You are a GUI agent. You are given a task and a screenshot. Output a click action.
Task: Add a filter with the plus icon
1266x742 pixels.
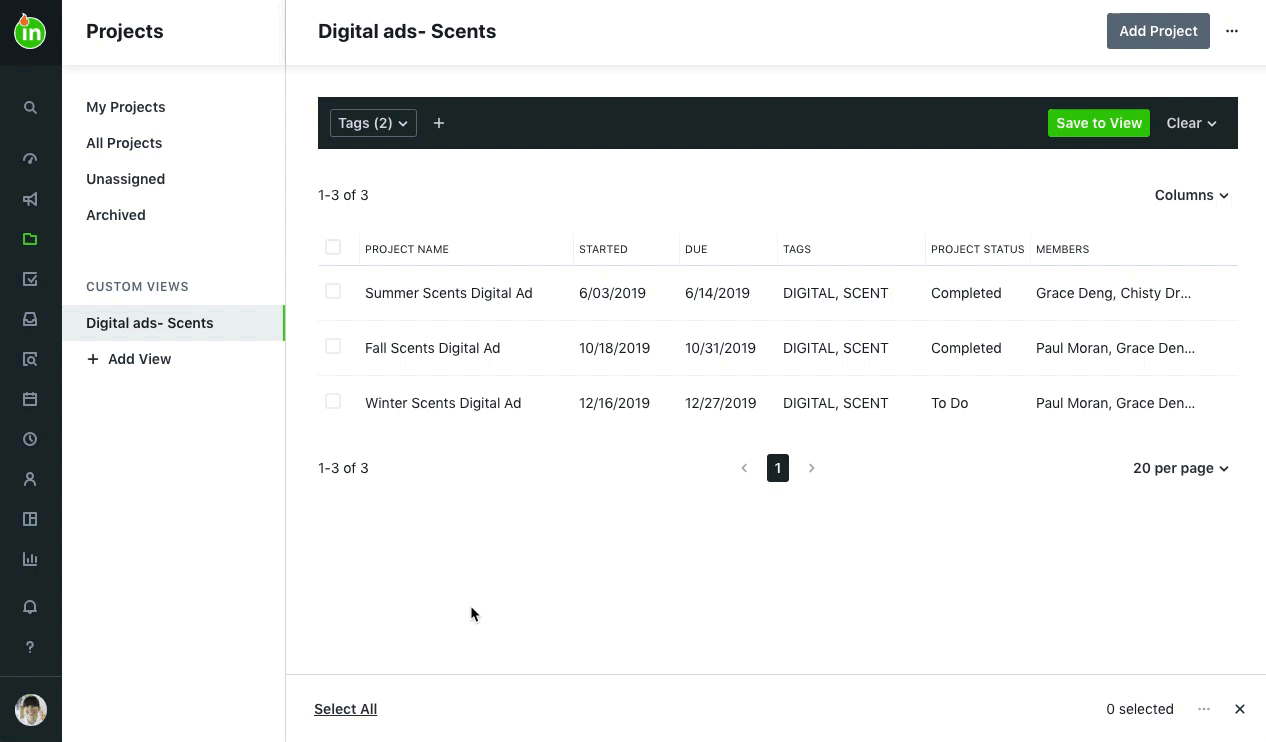pyautogui.click(x=439, y=123)
